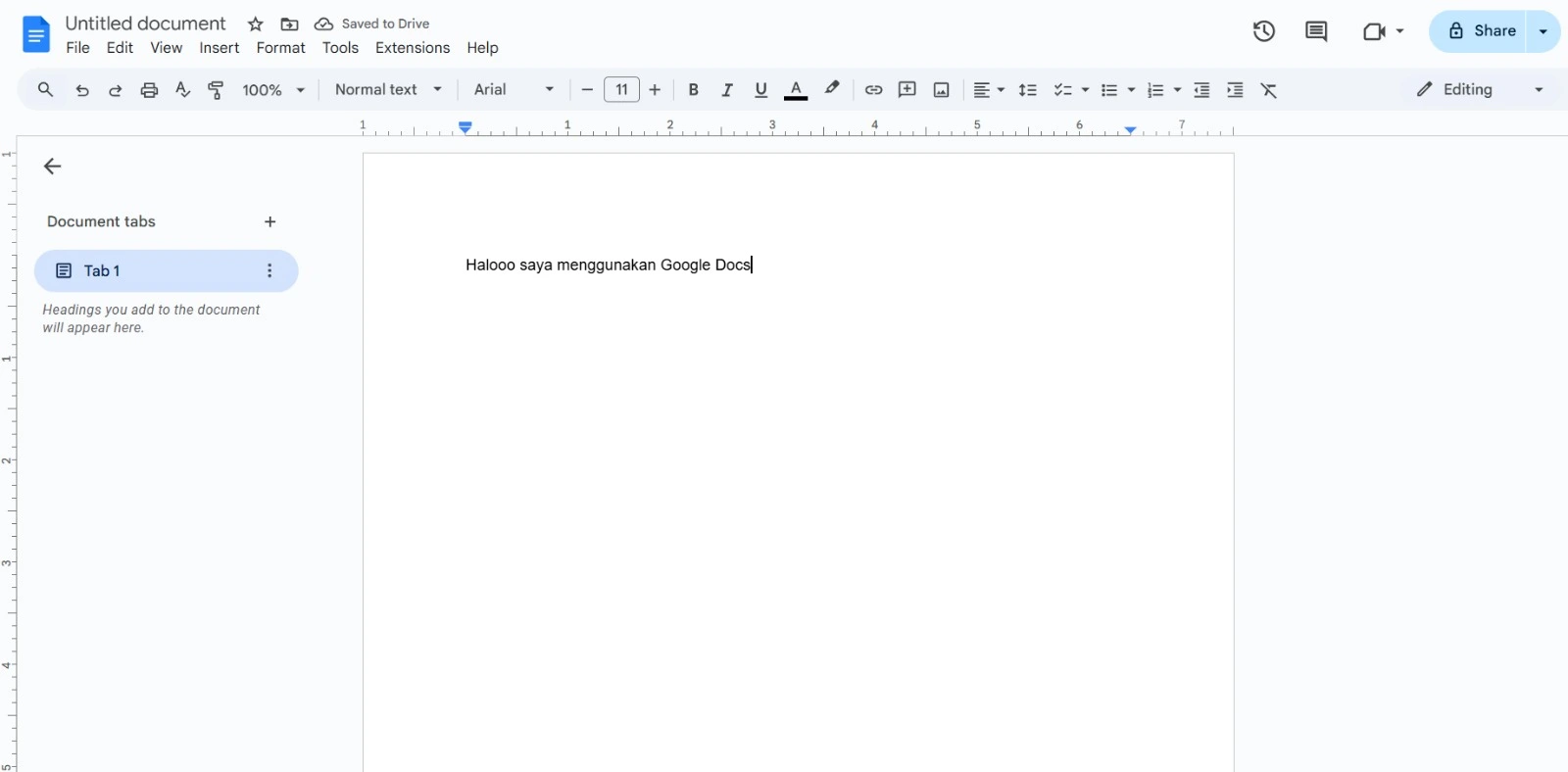Click the Share button
Viewport: 1568px width, 772px height.
(x=1482, y=31)
